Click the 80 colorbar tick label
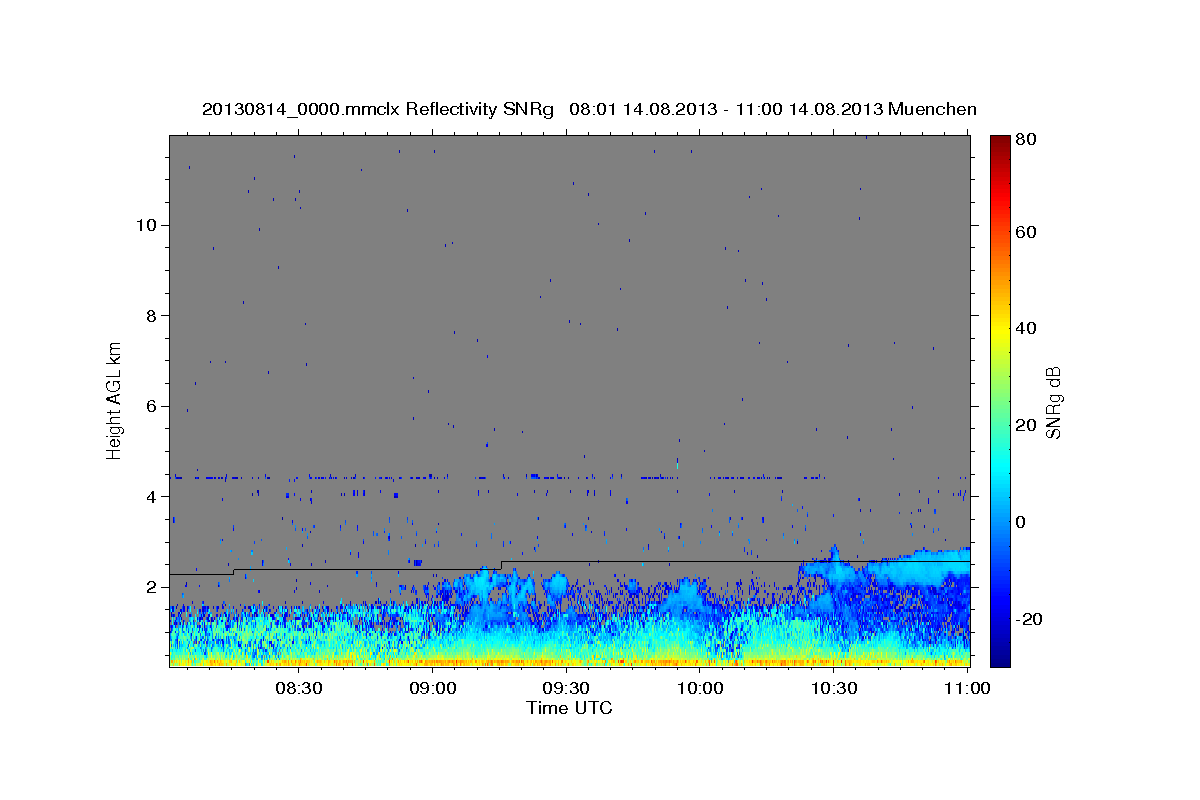Screen dimensions: 1200x800 (x=1026, y=141)
